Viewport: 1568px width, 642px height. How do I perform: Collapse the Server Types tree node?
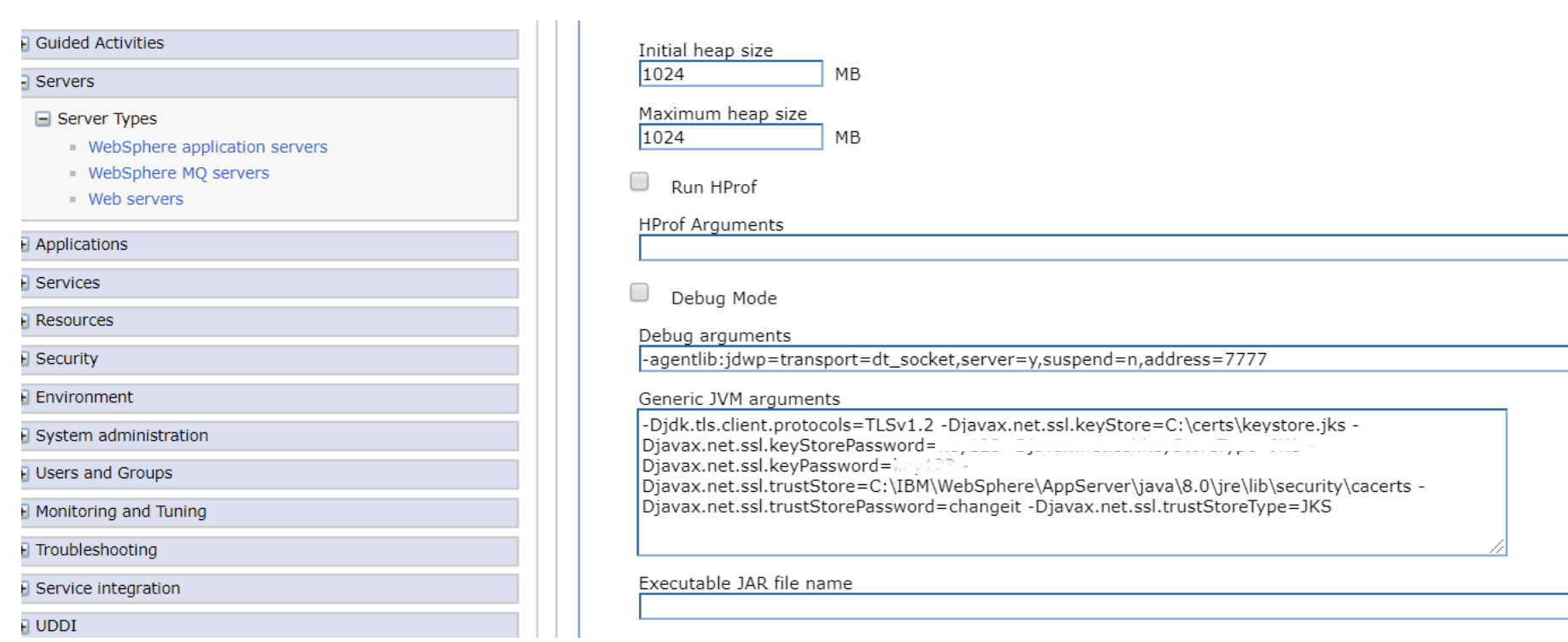click(43, 119)
